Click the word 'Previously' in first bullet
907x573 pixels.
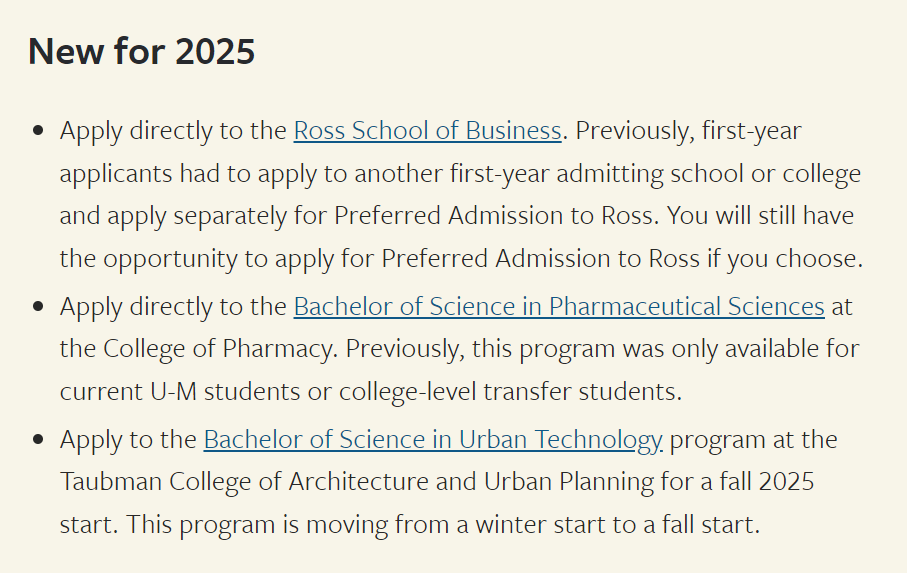point(633,131)
